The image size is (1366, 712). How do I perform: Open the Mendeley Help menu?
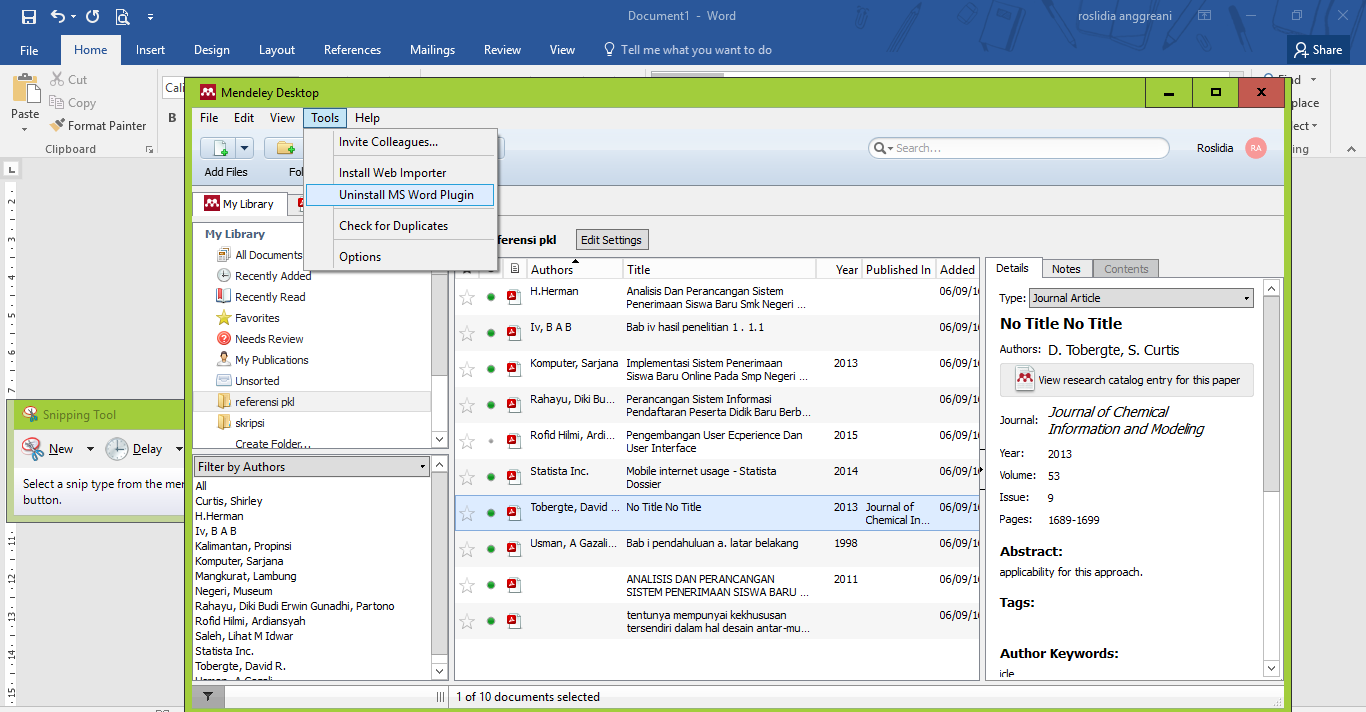pos(367,118)
